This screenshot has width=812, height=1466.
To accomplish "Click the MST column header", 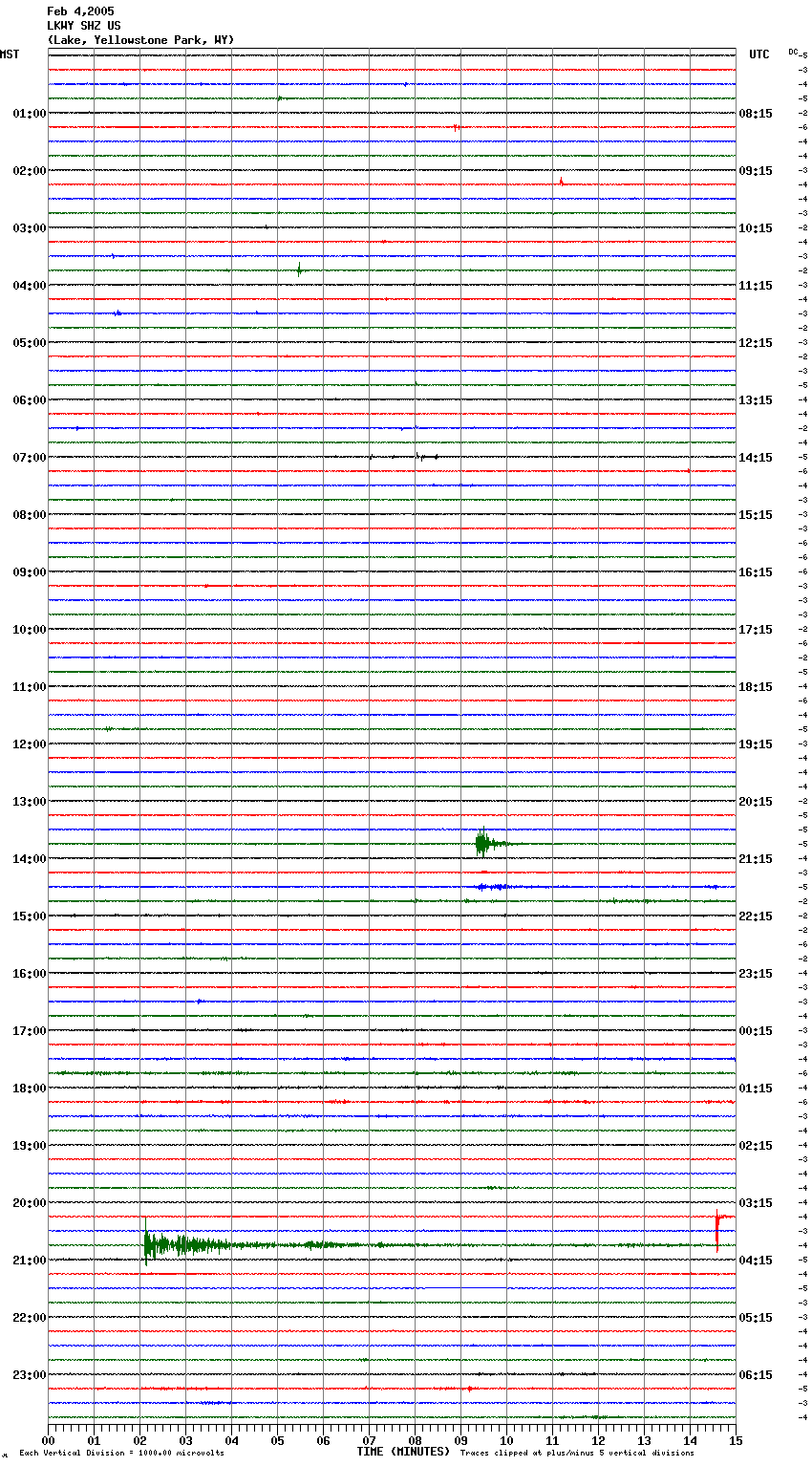I will click(x=10, y=54).
